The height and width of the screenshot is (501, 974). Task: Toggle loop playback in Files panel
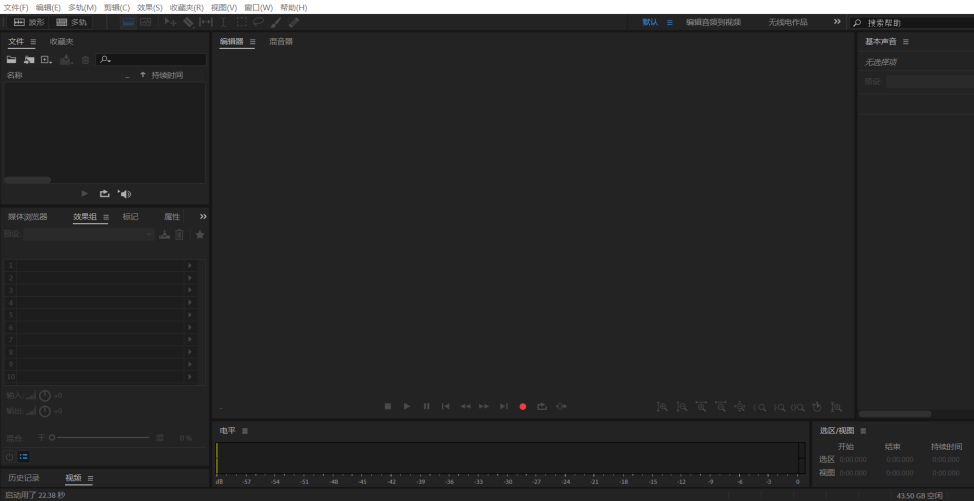coord(104,194)
